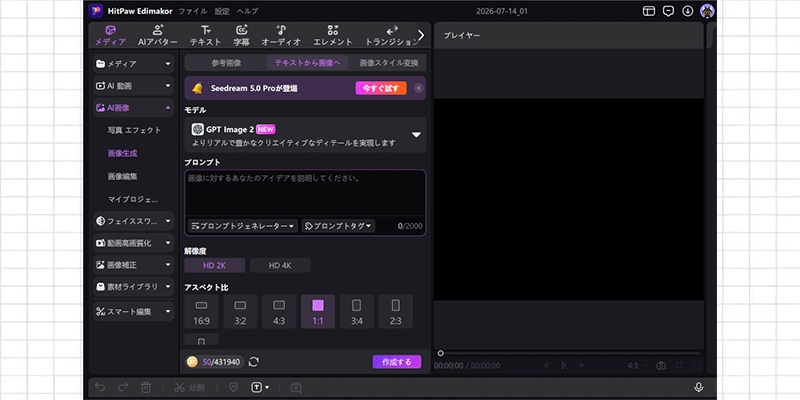800x400 pixels.
Task: Open 画像編集 in sidebar
Action: pos(122,176)
